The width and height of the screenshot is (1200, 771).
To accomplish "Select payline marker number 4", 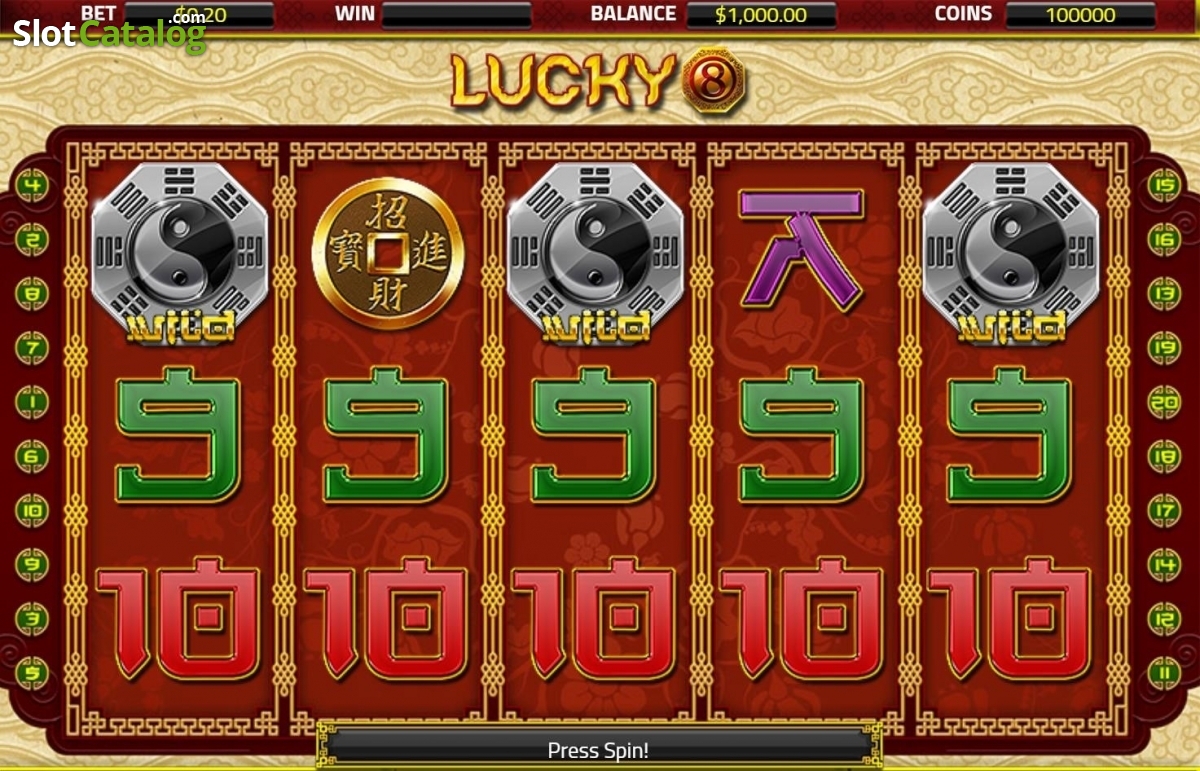I will pos(32,186).
